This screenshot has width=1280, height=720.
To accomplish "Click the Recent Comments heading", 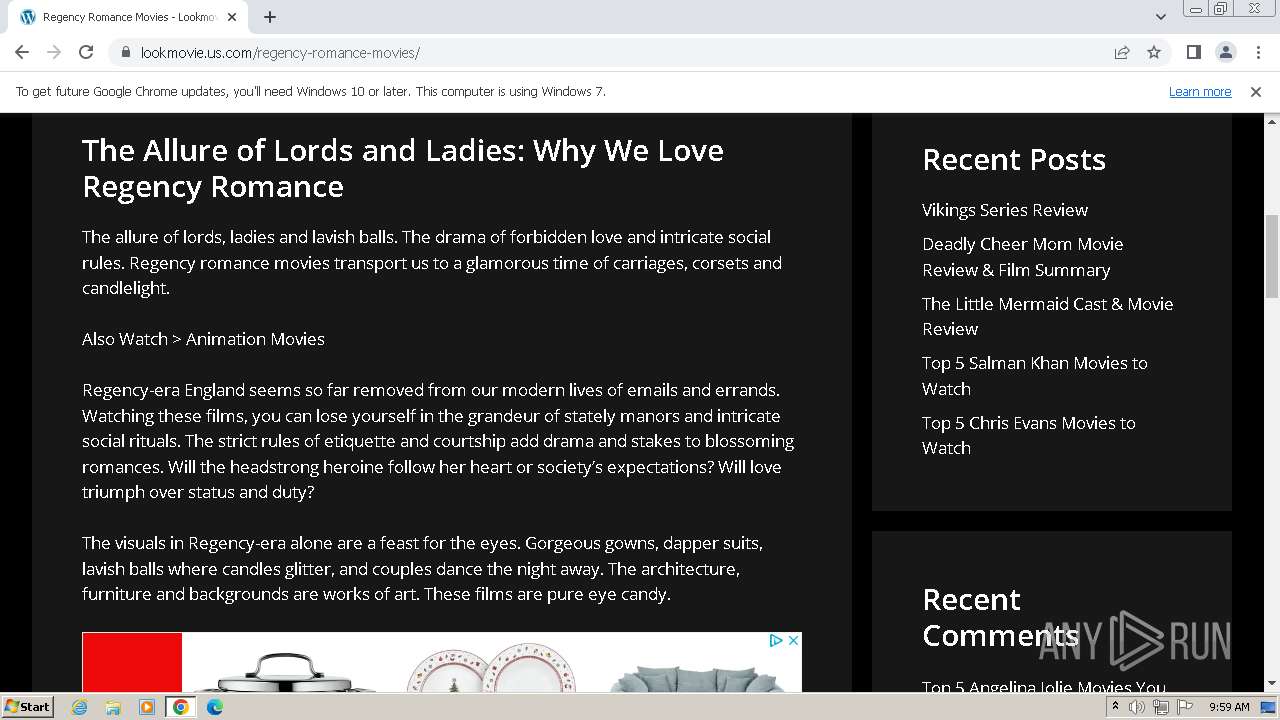I will (x=1001, y=618).
